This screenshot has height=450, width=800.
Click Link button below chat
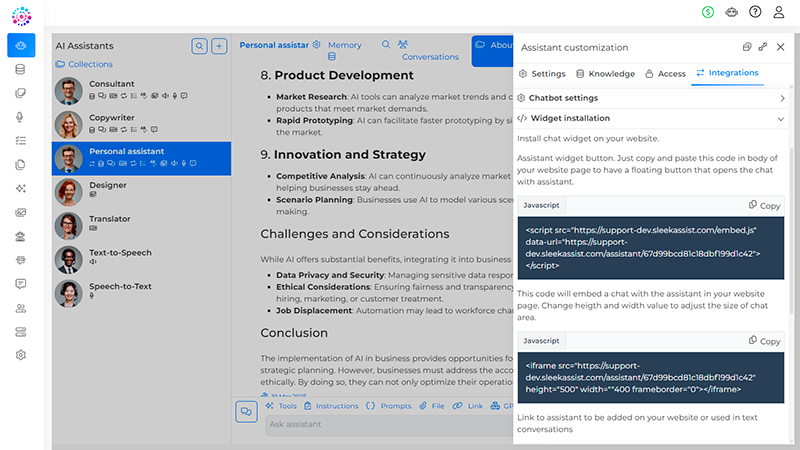[x=467, y=406]
